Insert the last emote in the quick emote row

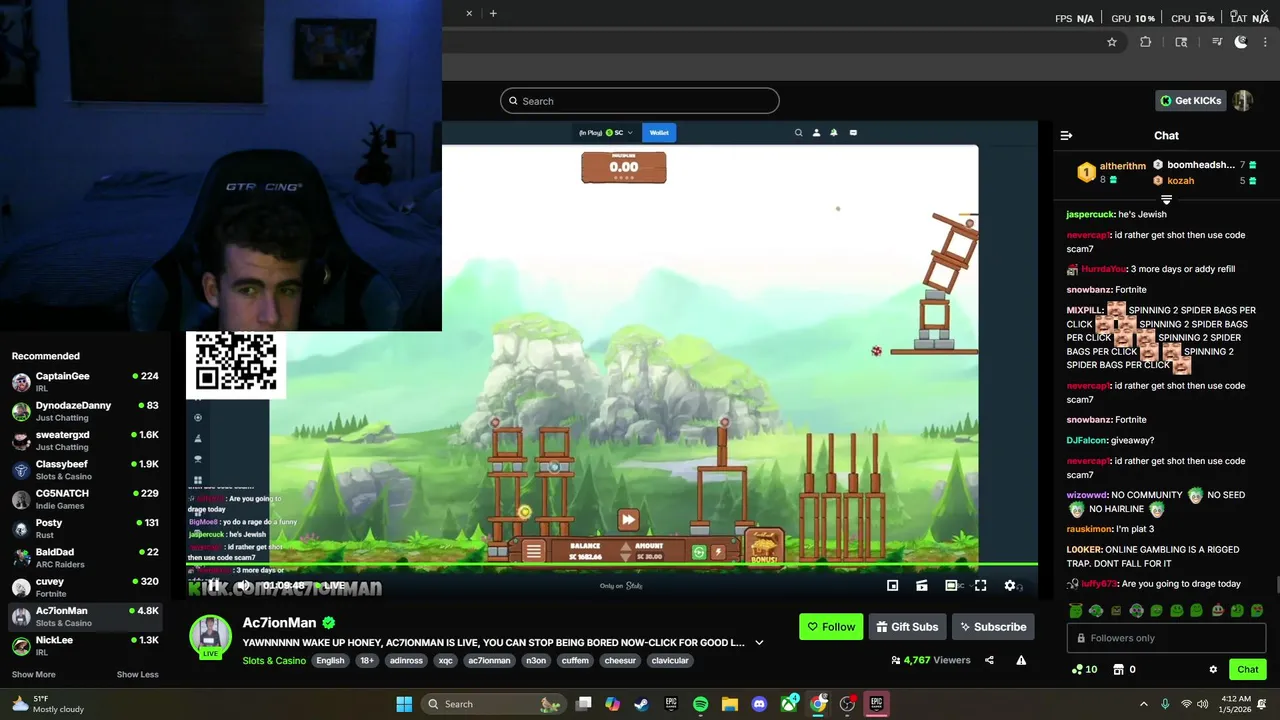click(1257, 610)
